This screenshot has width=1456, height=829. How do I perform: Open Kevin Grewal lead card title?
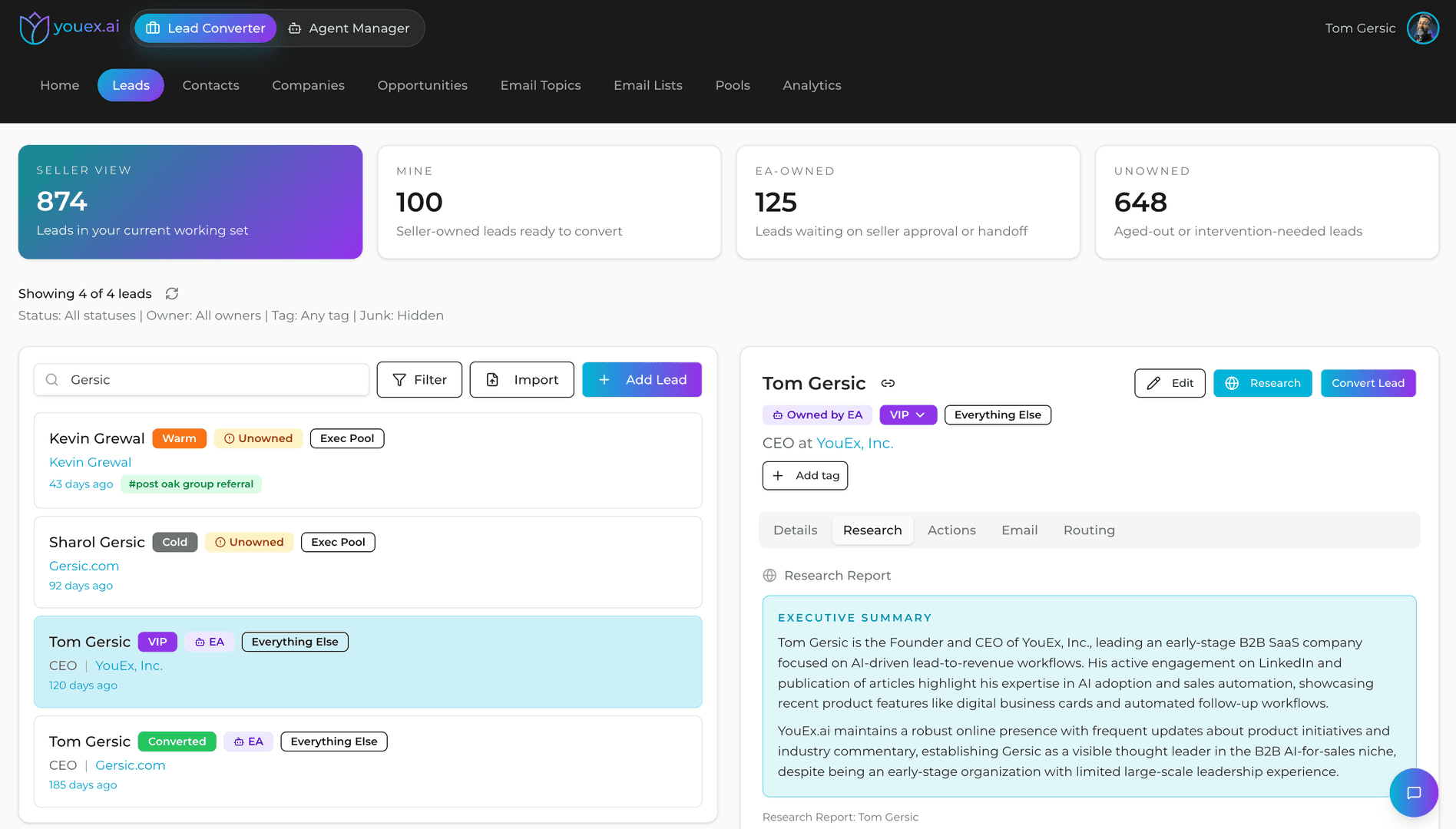97,438
